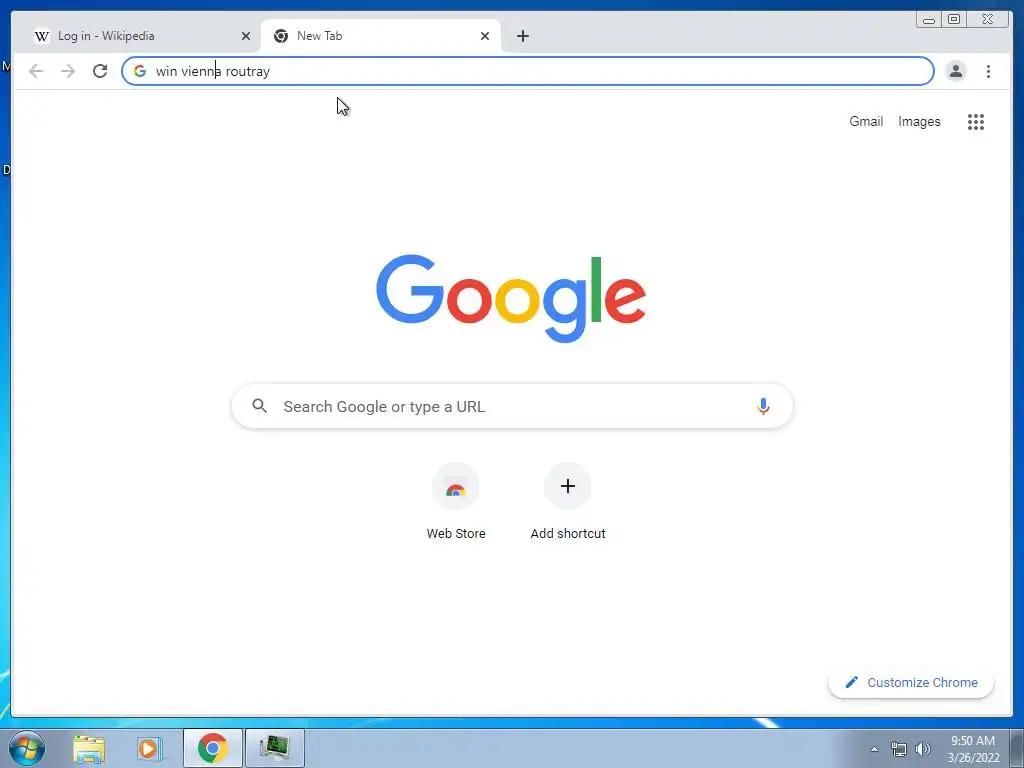The height and width of the screenshot is (768, 1024).
Task: Open the Windows Start menu
Action: coord(27,748)
